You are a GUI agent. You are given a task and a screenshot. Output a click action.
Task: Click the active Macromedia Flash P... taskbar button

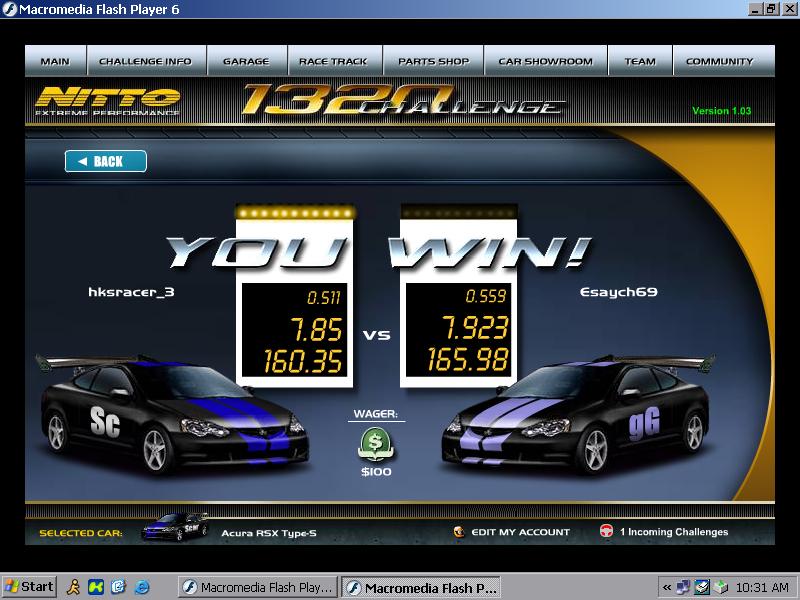421,587
